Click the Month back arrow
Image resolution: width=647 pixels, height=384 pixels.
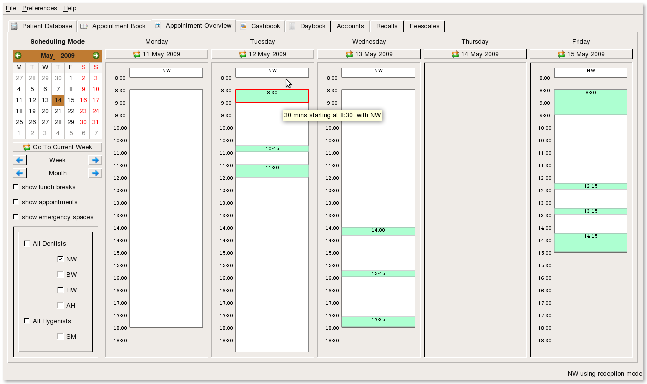tap(19, 173)
